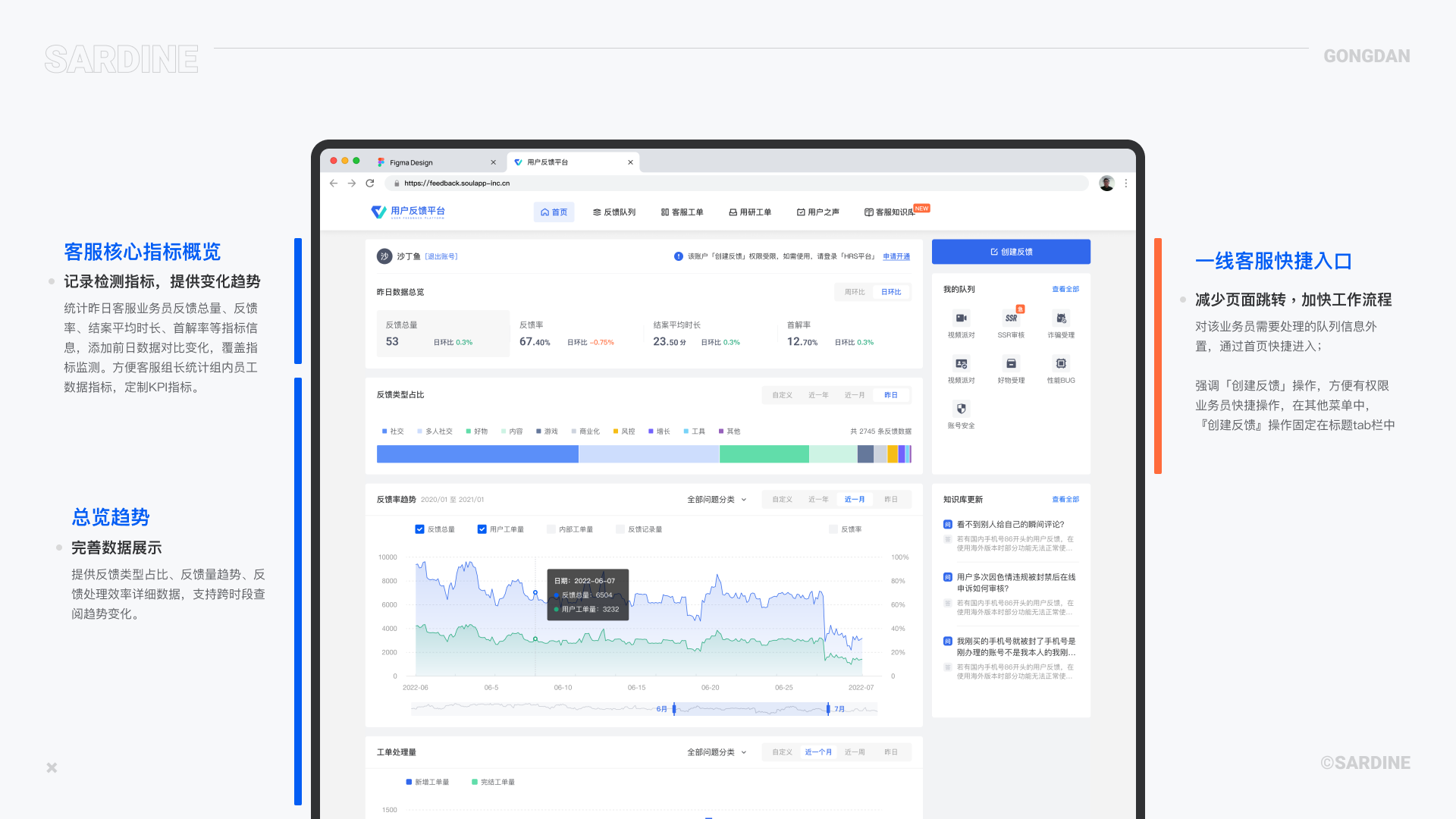Close the Figma Design browser tab

click(493, 162)
